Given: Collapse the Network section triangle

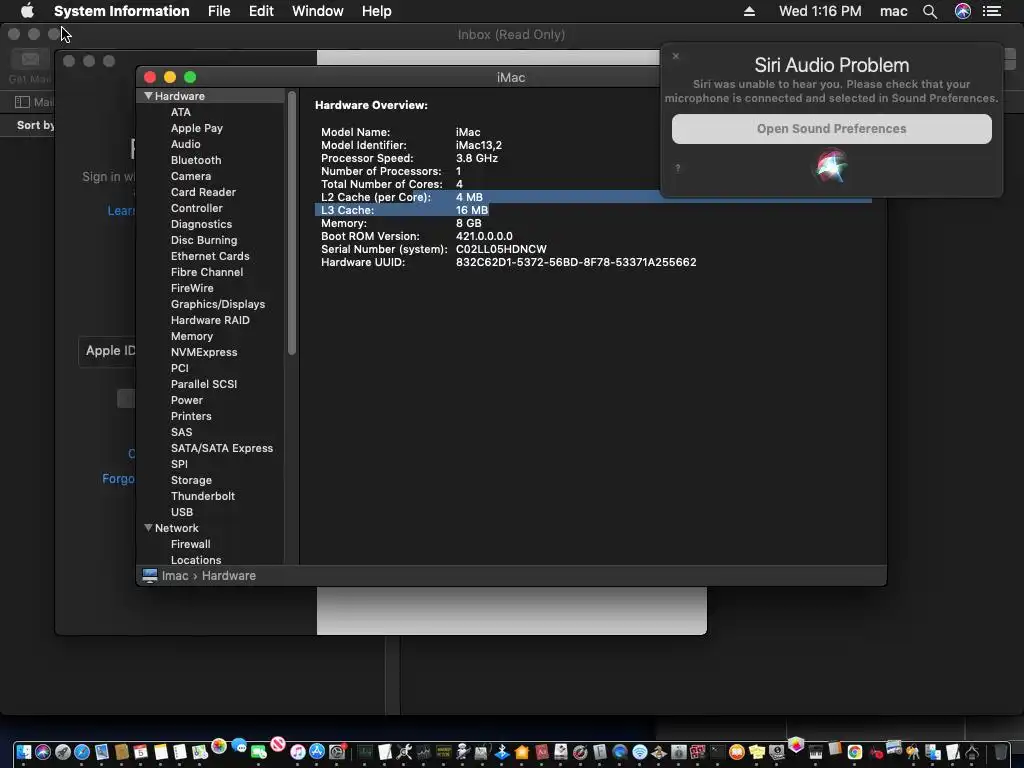Looking at the screenshot, I should click(x=148, y=528).
